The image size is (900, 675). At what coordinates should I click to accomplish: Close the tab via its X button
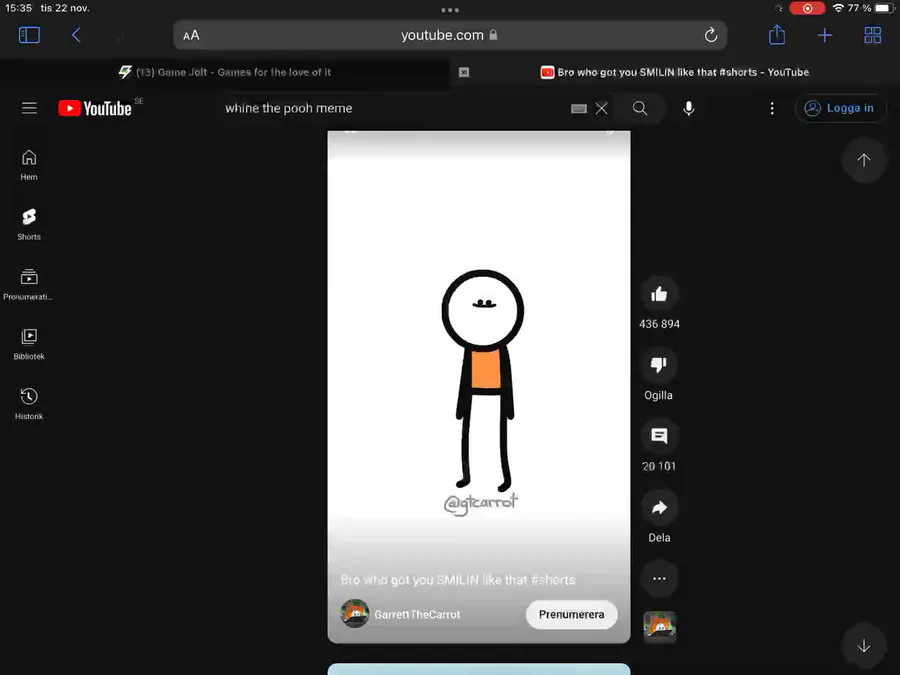click(x=464, y=72)
